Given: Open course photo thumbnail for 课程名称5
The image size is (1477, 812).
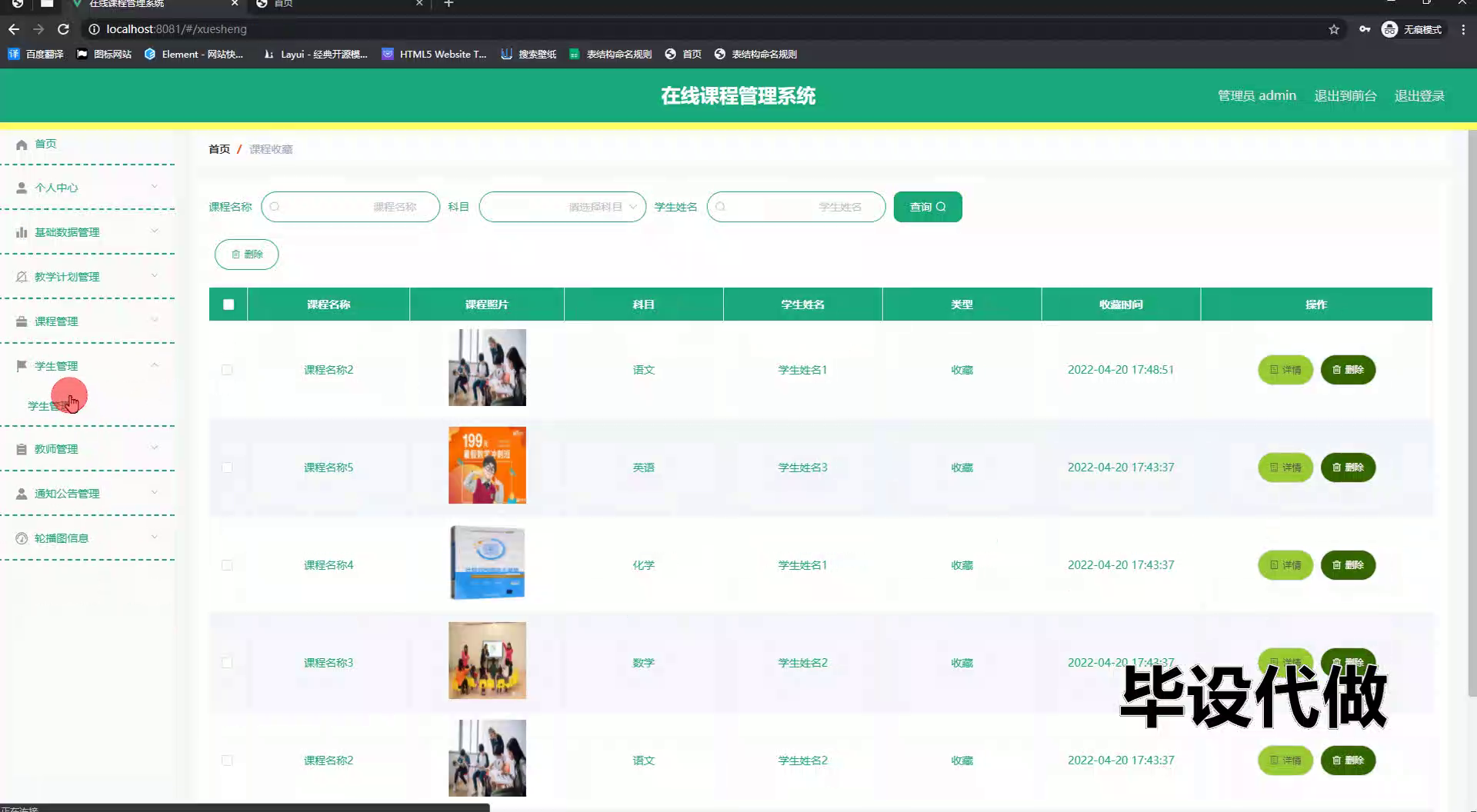Looking at the screenshot, I should (x=487, y=465).
